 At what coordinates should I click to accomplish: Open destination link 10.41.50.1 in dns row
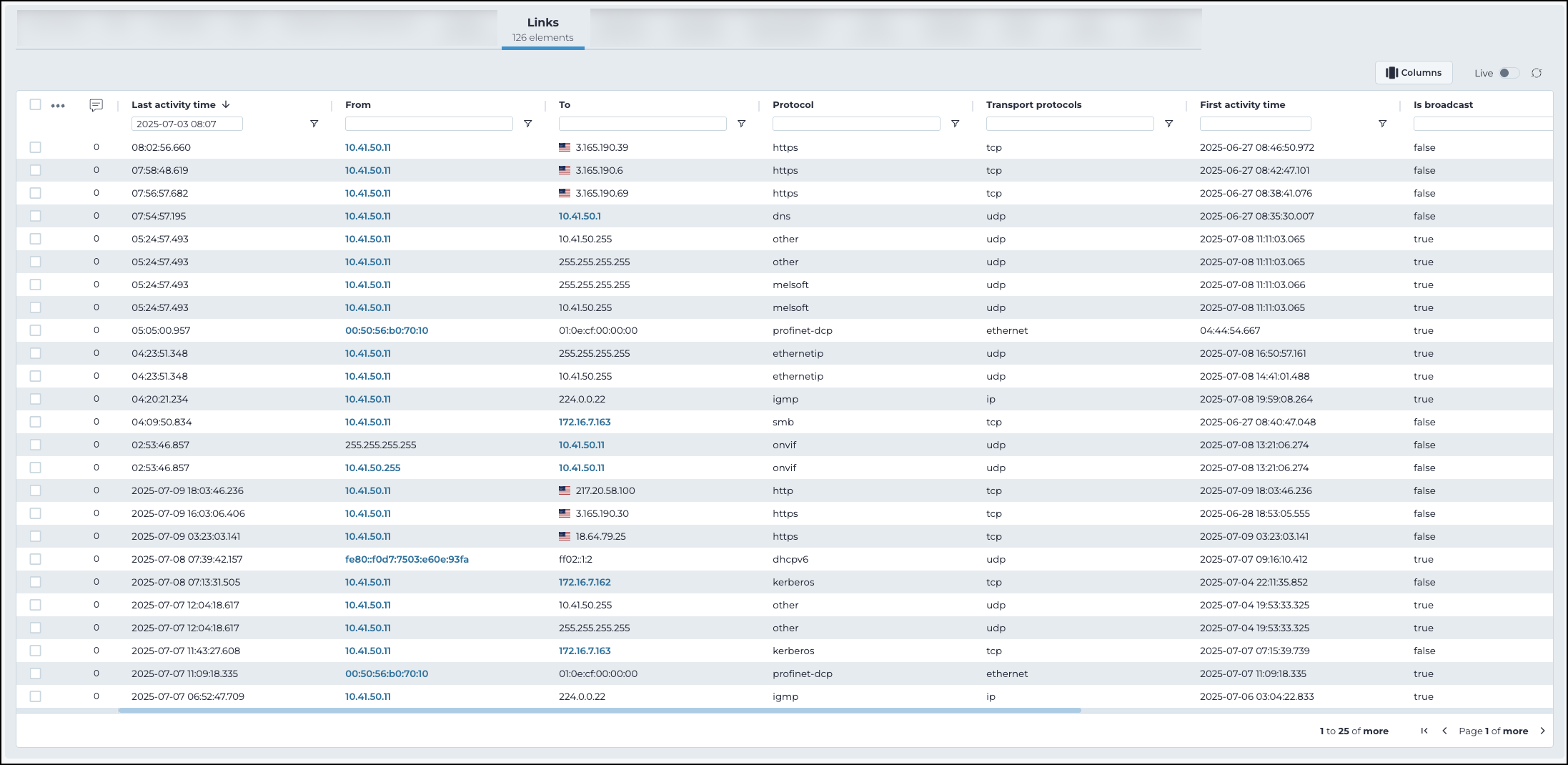point(580,216)
